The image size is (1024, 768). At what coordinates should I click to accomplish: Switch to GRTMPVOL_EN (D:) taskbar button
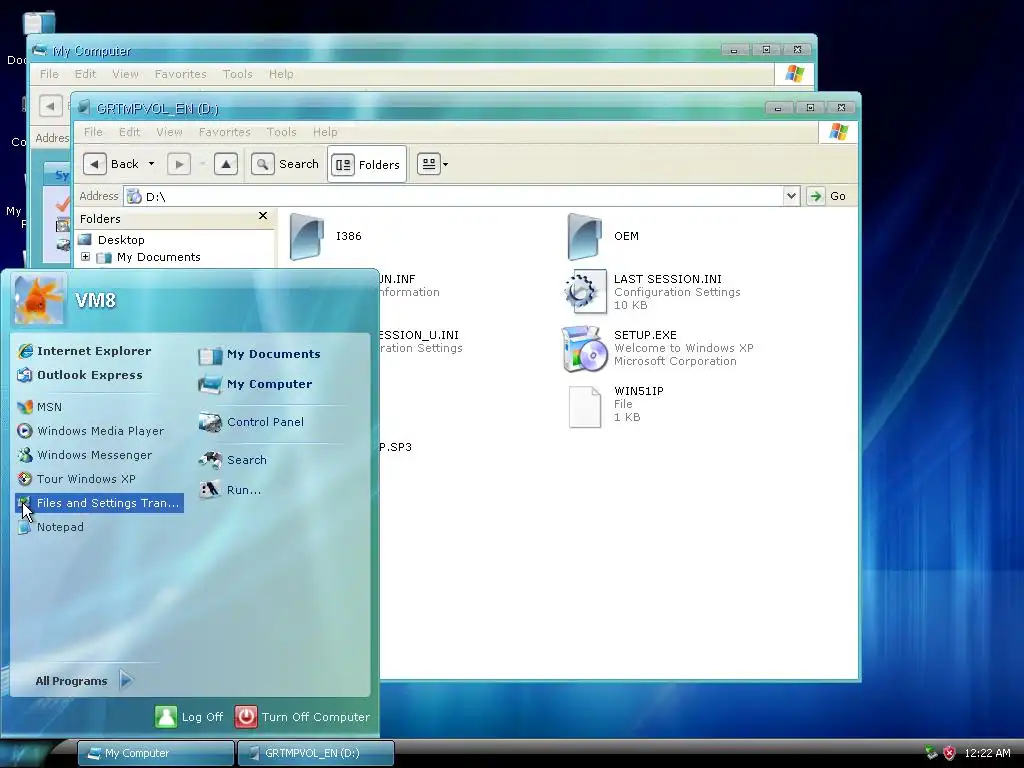pyautogui.click(x=315, y=753)
